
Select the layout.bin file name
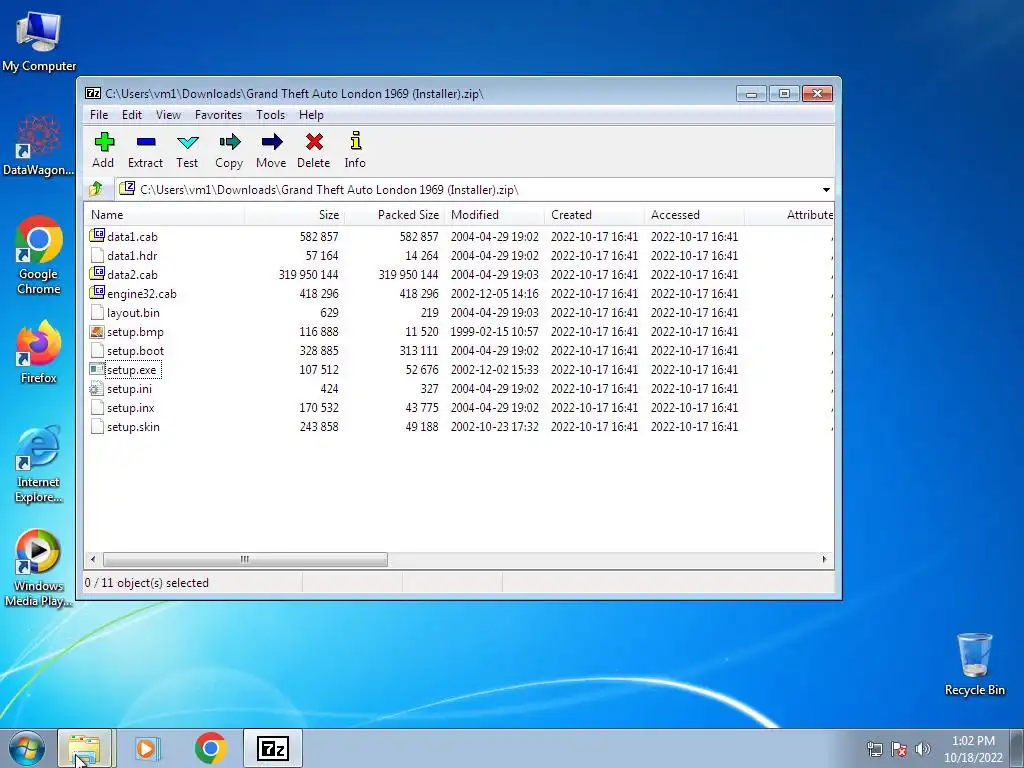click(133, 312)
